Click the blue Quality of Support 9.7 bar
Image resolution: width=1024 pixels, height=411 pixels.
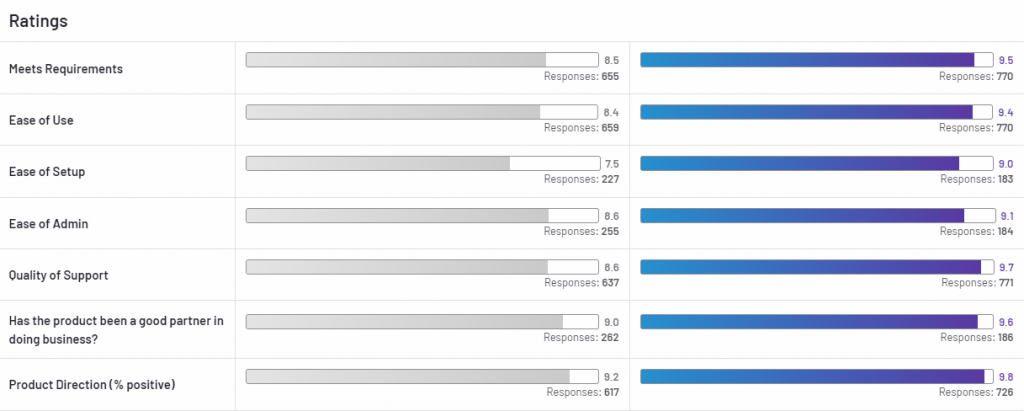pos(817,267)
